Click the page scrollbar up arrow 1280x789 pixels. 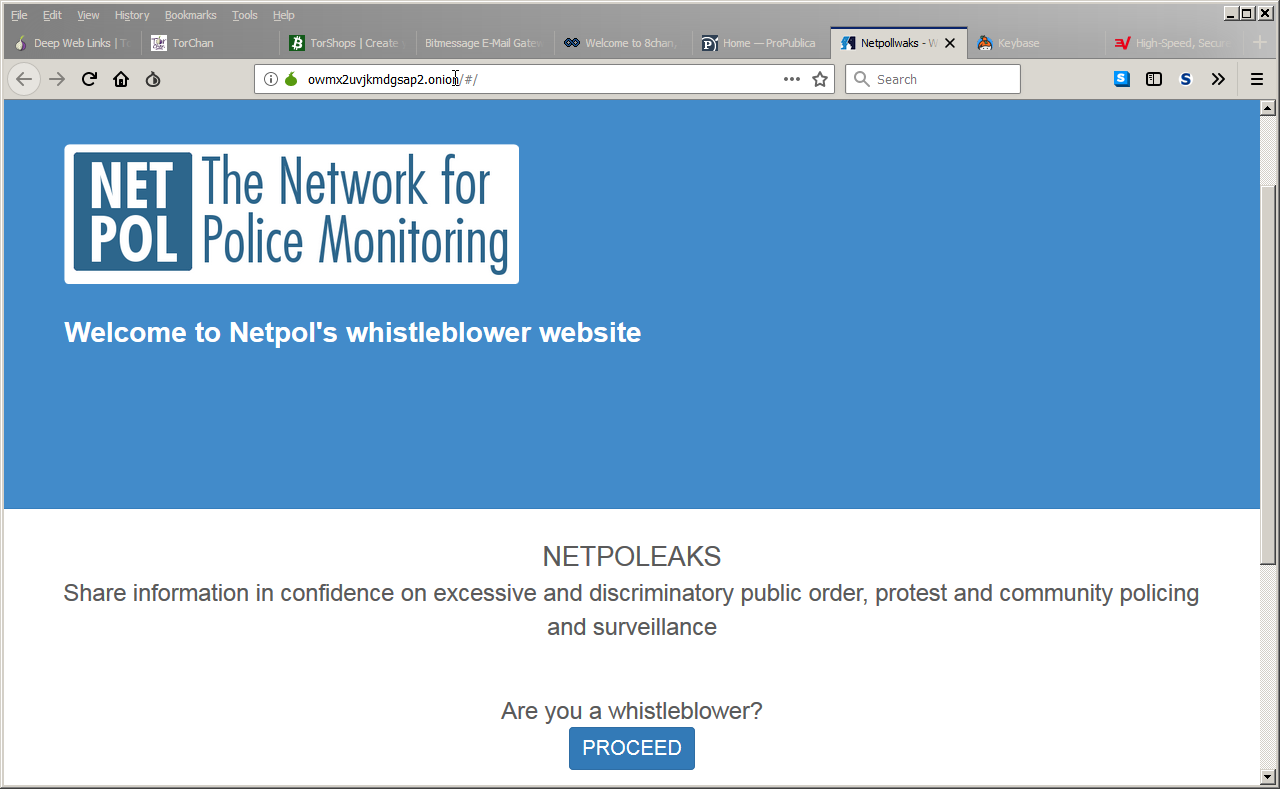coord(1268,107)
